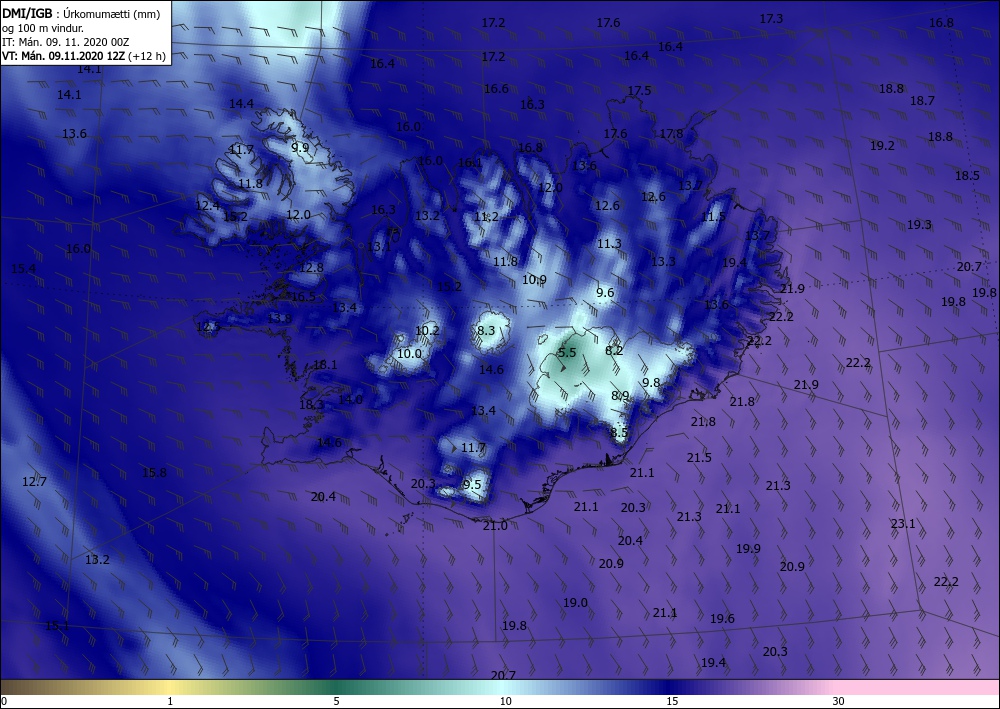This screenshot has width=1000, height=709.
Task: Click the legend tick label 1
Action: pyautogui.click(x=170, y=701)
